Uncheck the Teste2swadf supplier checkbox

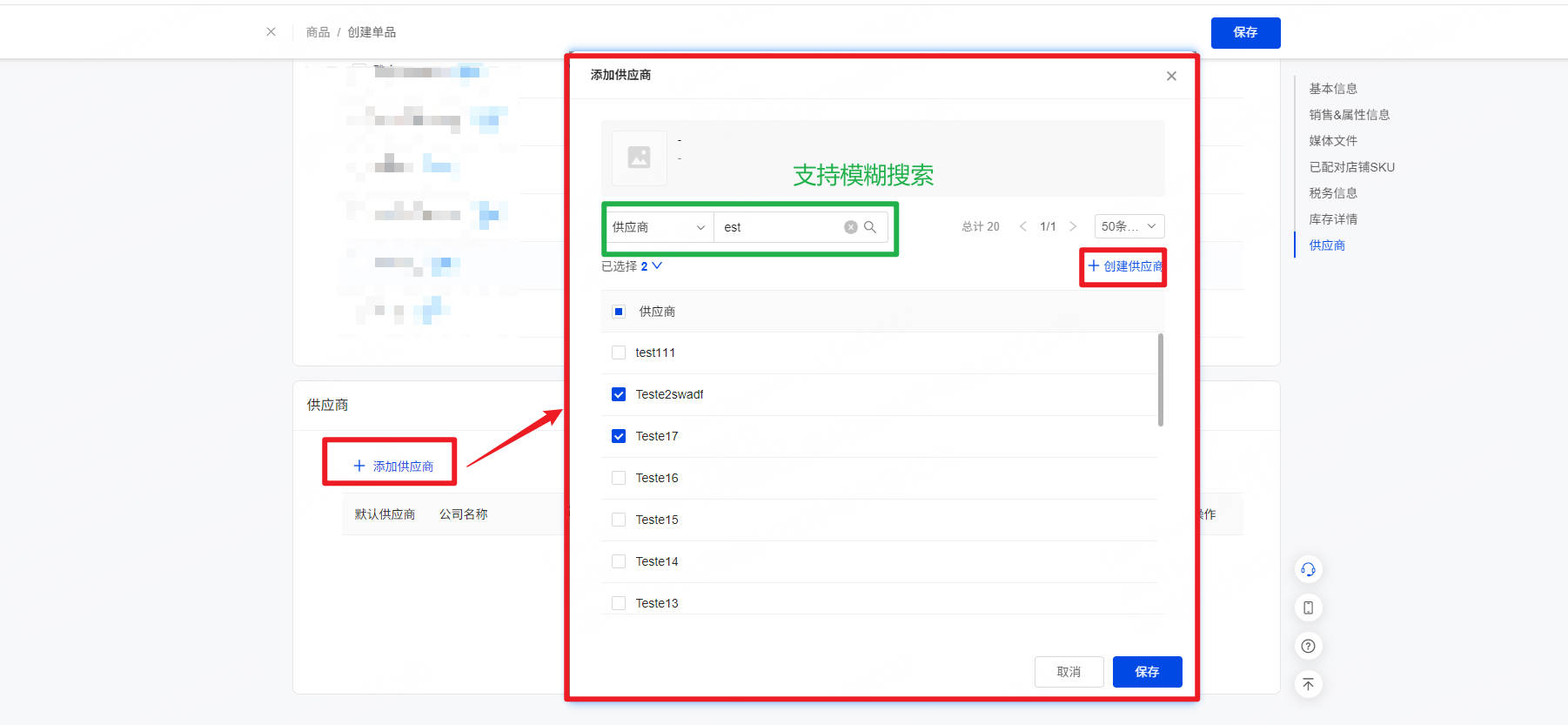[x=619, y=394]
